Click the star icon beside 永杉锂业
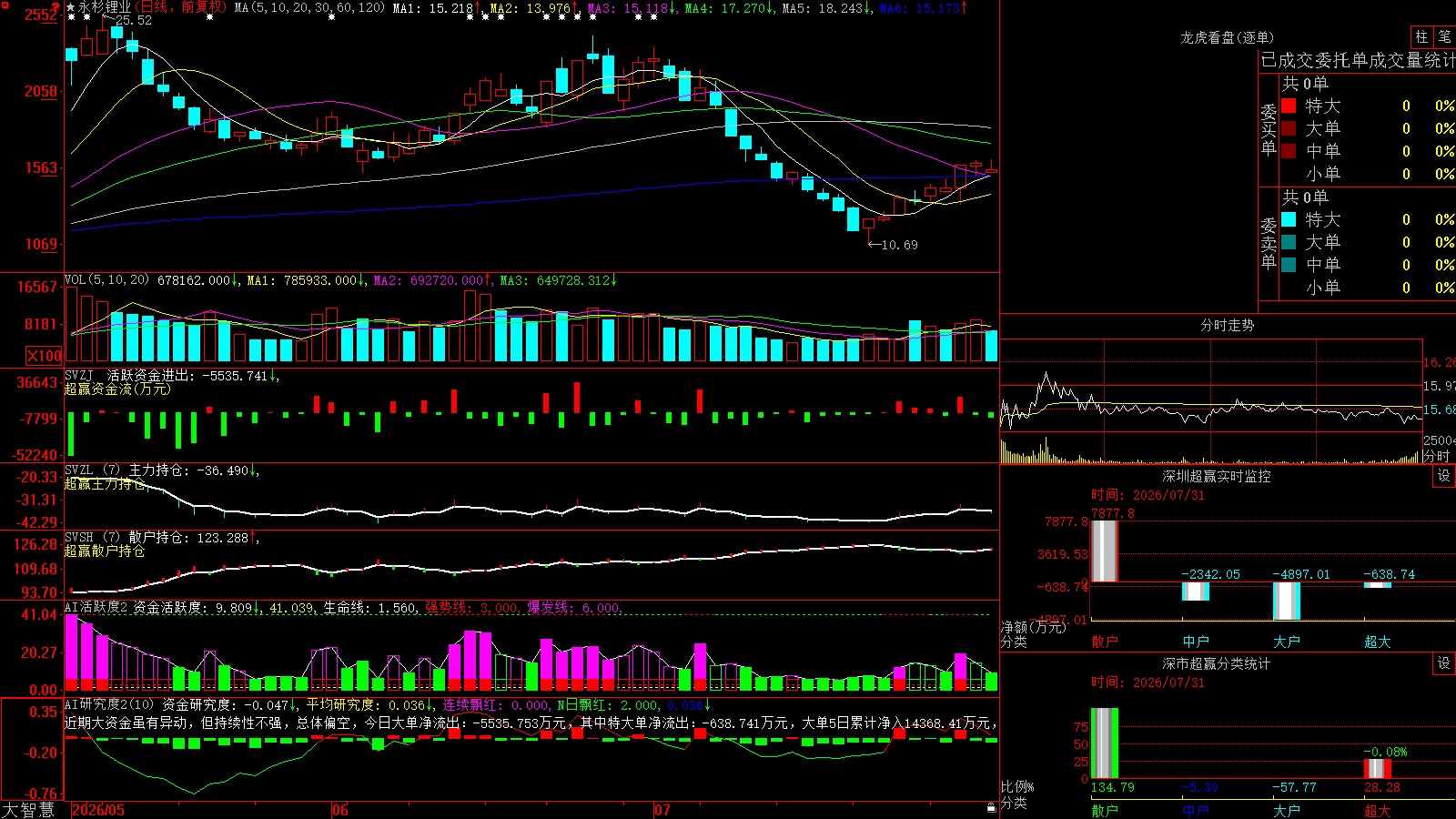The image size is (1456, 819). coord(71,7)
